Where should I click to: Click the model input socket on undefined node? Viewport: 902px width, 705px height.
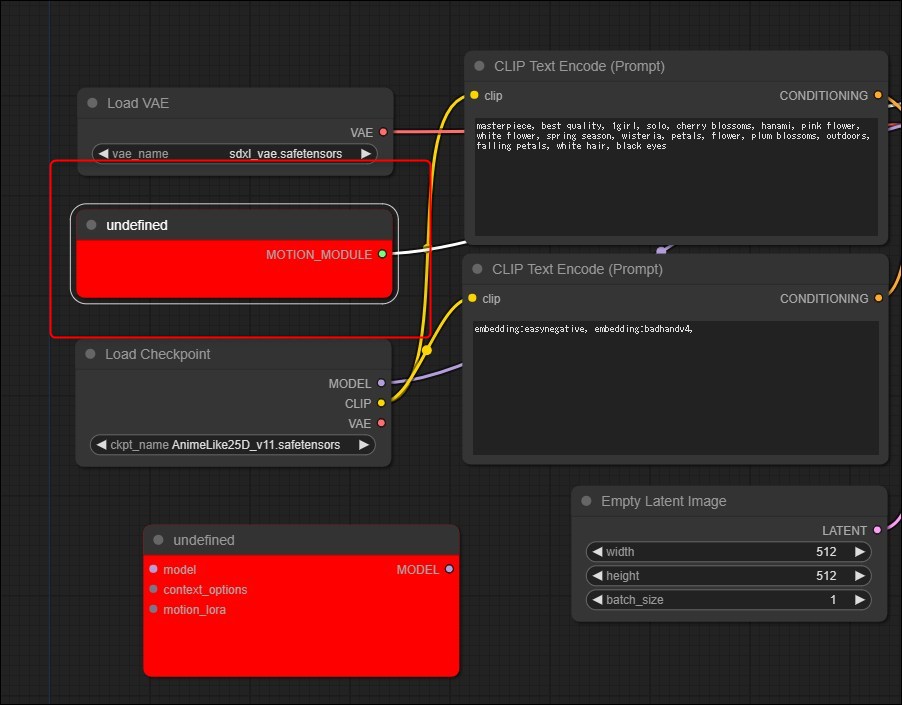click(153, 569)
